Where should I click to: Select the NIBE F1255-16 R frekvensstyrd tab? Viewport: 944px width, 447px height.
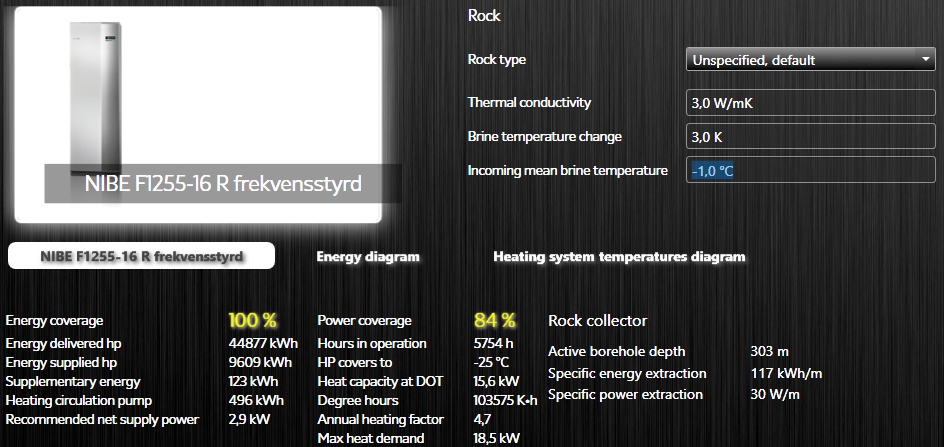[141, 256]
